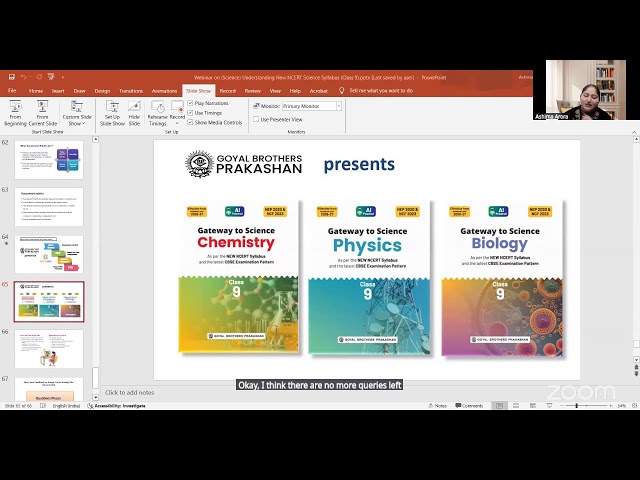Toggle Play Narrations checkbox
Screen dimensions: 640x480
click(x=190, y=103)
